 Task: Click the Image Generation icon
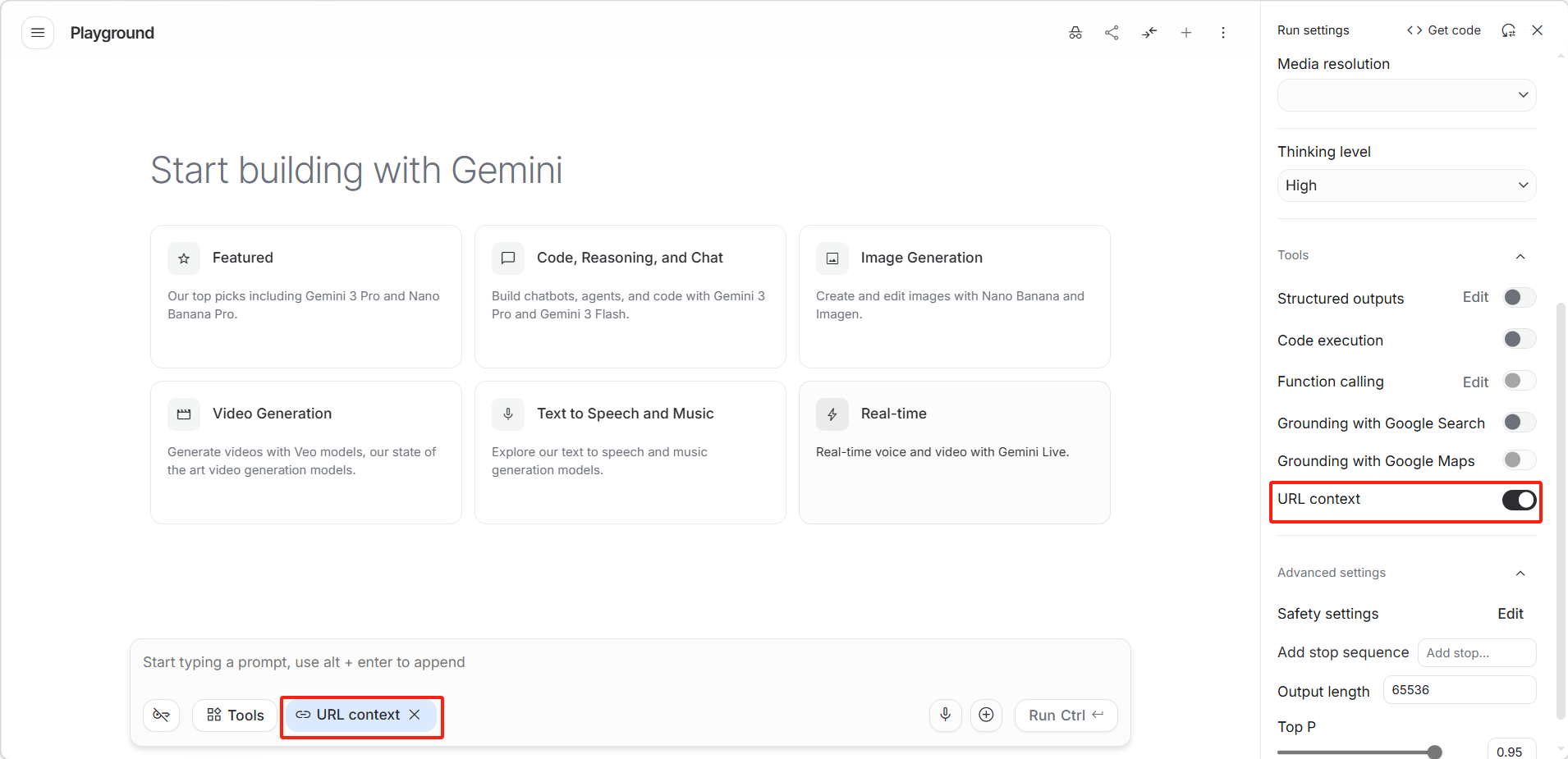(832, 258)
